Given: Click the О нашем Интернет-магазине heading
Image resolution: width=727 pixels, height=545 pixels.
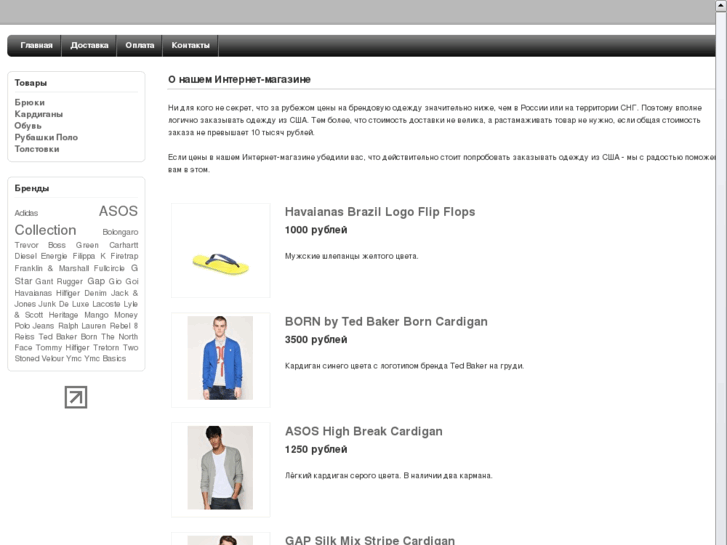Looking at the screenshot, I should (239, 80).
